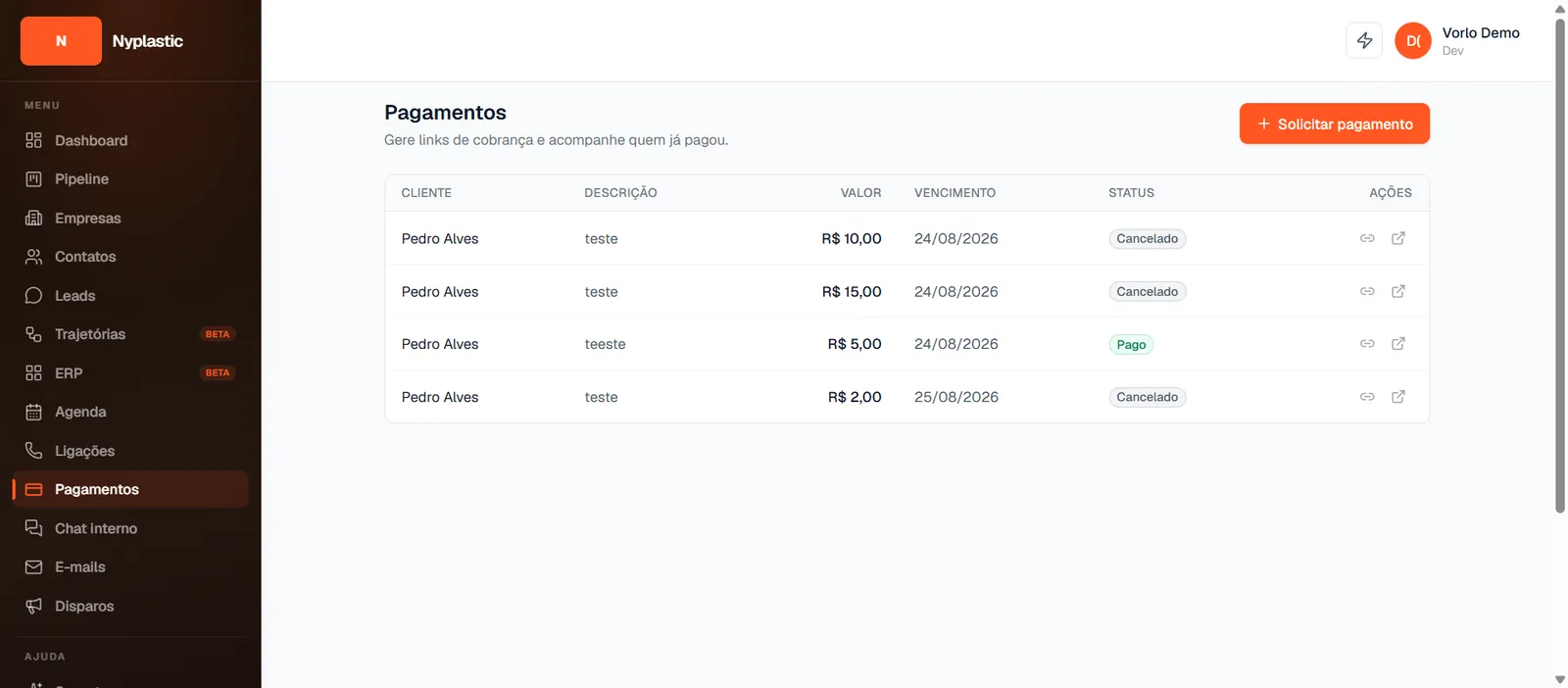Click the Chat interno messages icon
Image resolution: width=1568 pixels, height=688 pixels.
[x=33, y=528]
